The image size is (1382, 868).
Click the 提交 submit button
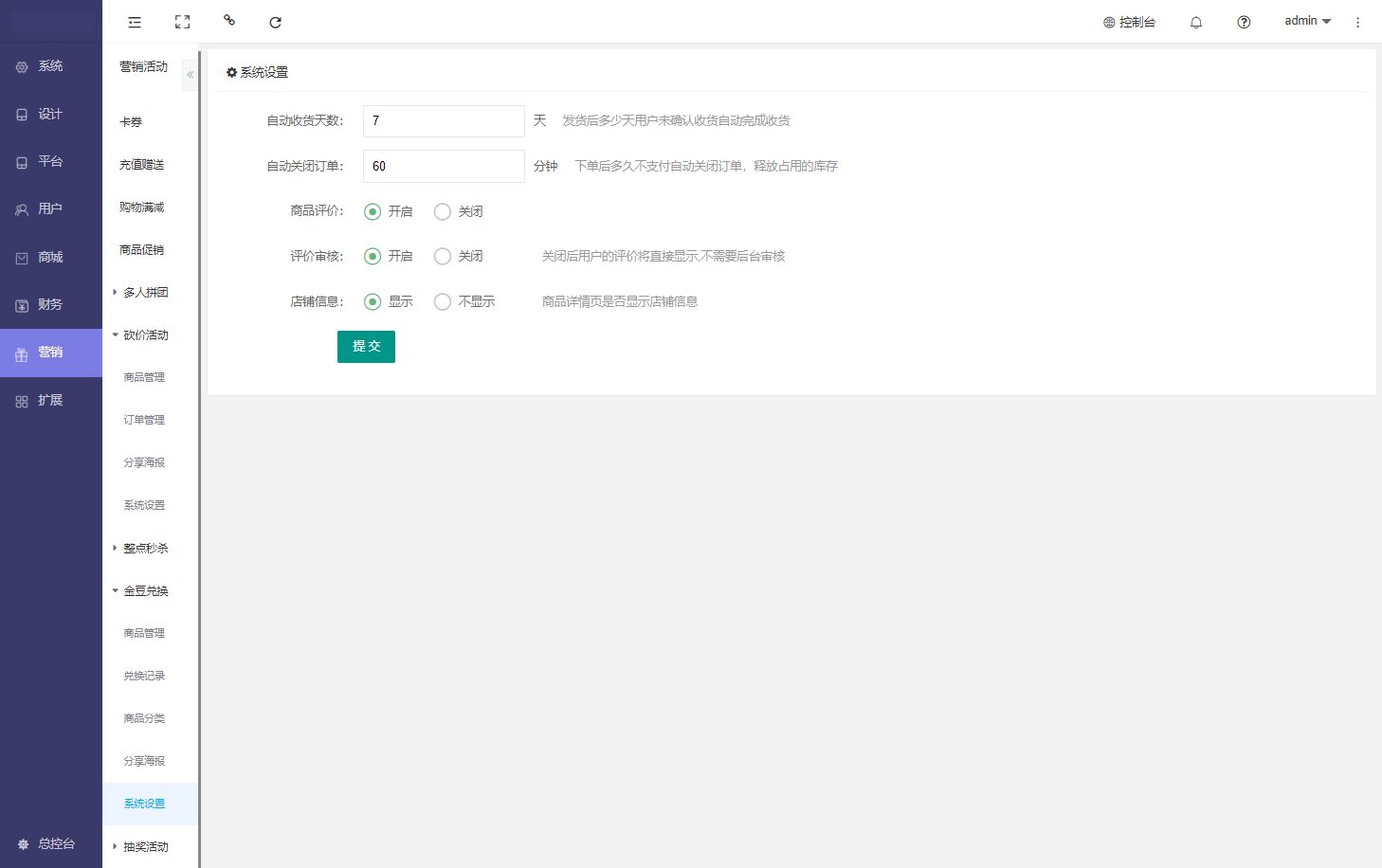coord(366,346)
